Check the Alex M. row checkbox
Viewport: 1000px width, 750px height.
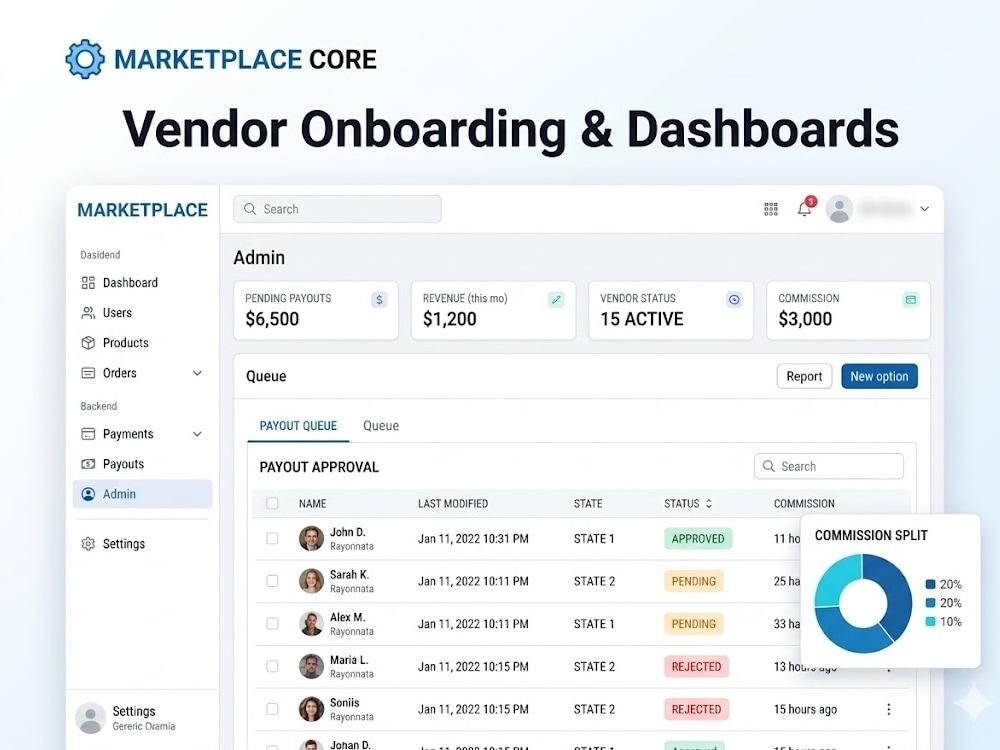(272, 624)
